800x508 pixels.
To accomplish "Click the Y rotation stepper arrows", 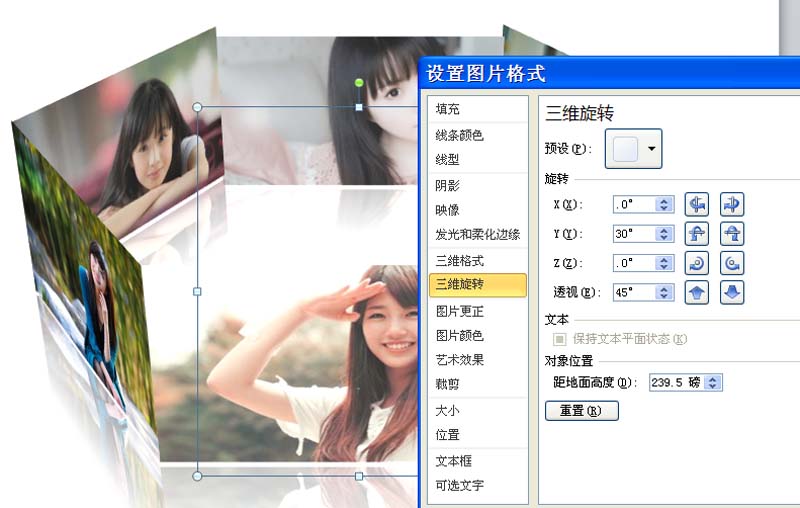I will 664,234.
